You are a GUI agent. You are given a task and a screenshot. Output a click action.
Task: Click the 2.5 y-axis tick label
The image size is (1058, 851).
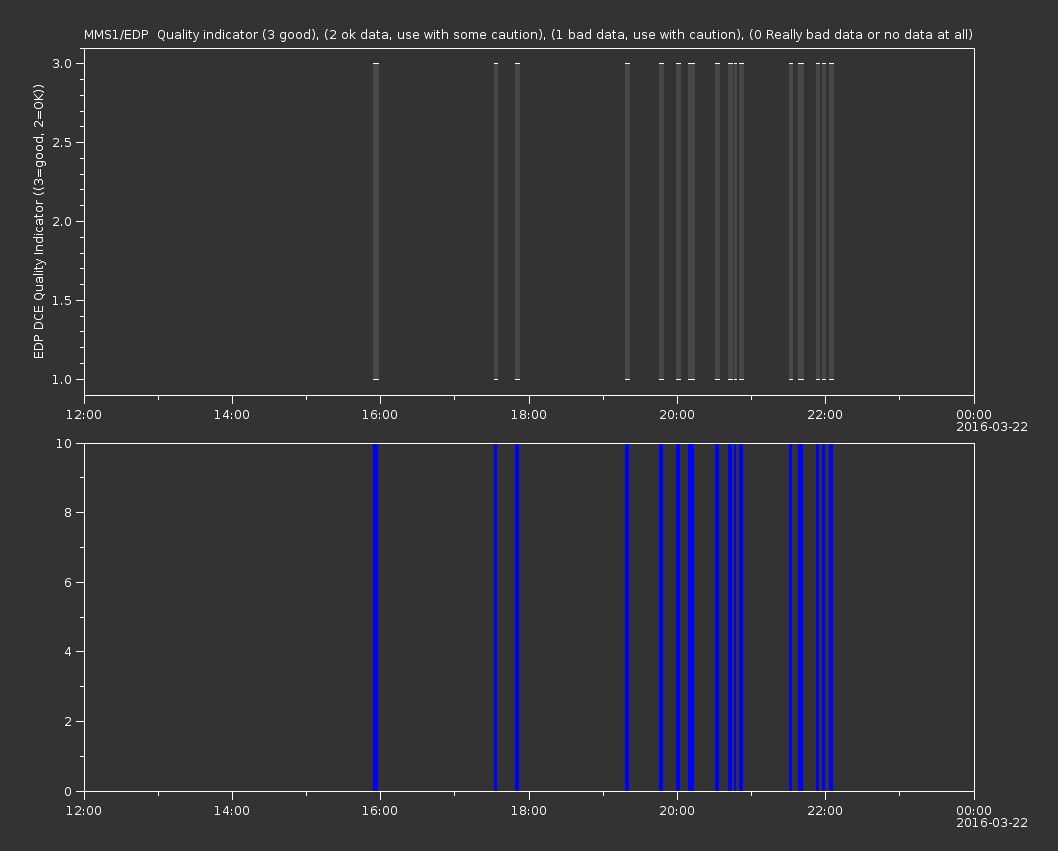61,142
